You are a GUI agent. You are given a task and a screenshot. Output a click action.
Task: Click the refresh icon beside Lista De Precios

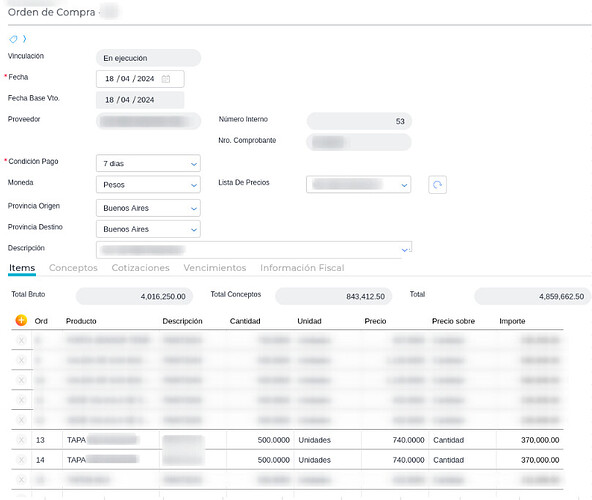(x=437, y=185)
